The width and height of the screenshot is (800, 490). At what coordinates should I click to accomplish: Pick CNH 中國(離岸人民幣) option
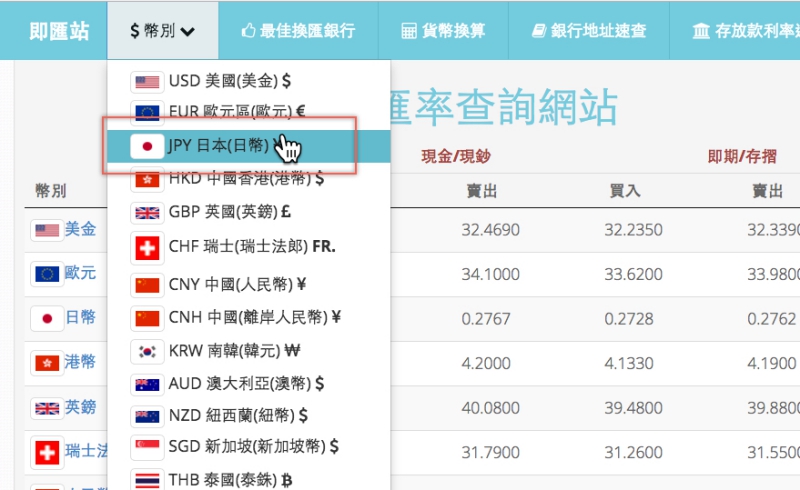point(249,317)
